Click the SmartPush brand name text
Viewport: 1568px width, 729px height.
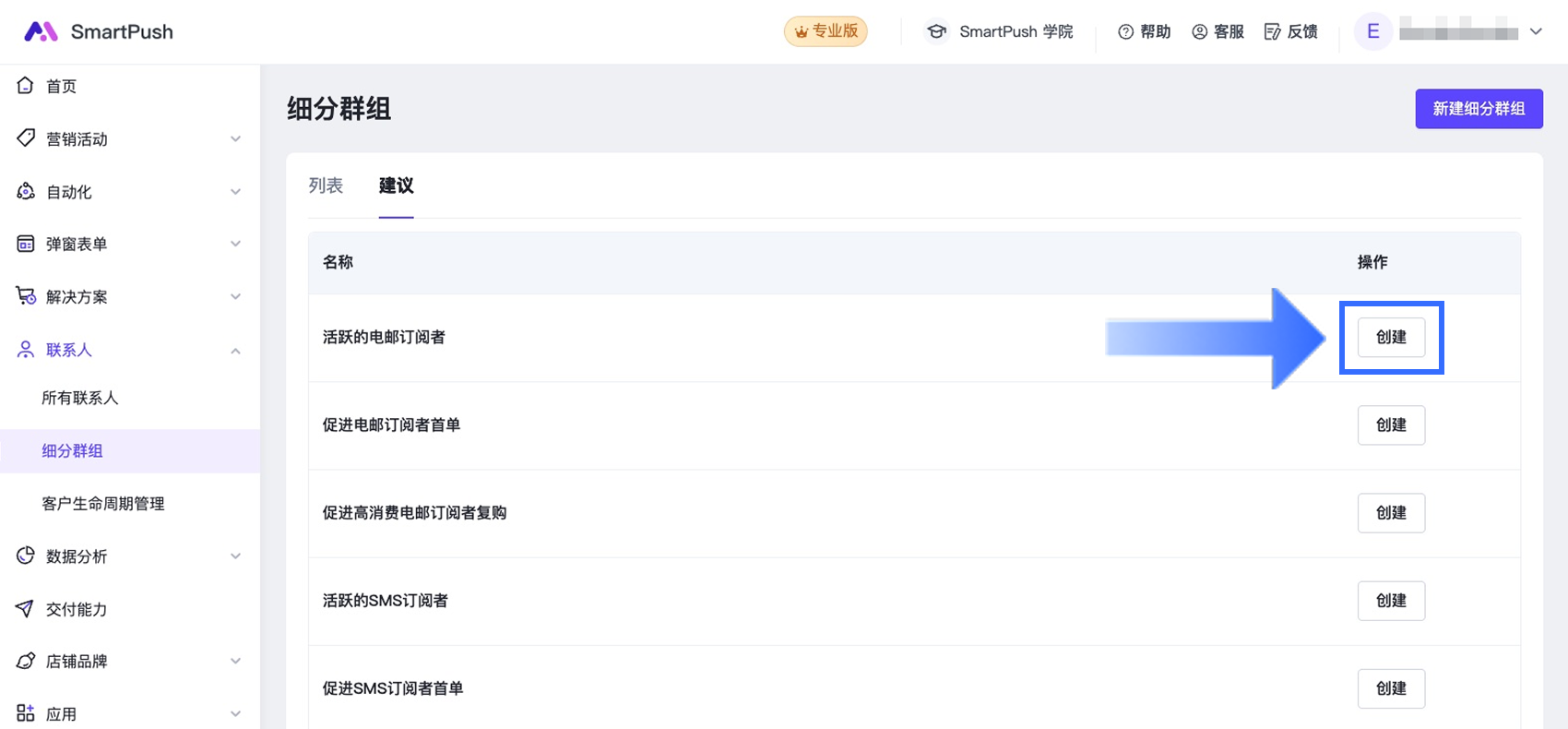tap(122, 31)
